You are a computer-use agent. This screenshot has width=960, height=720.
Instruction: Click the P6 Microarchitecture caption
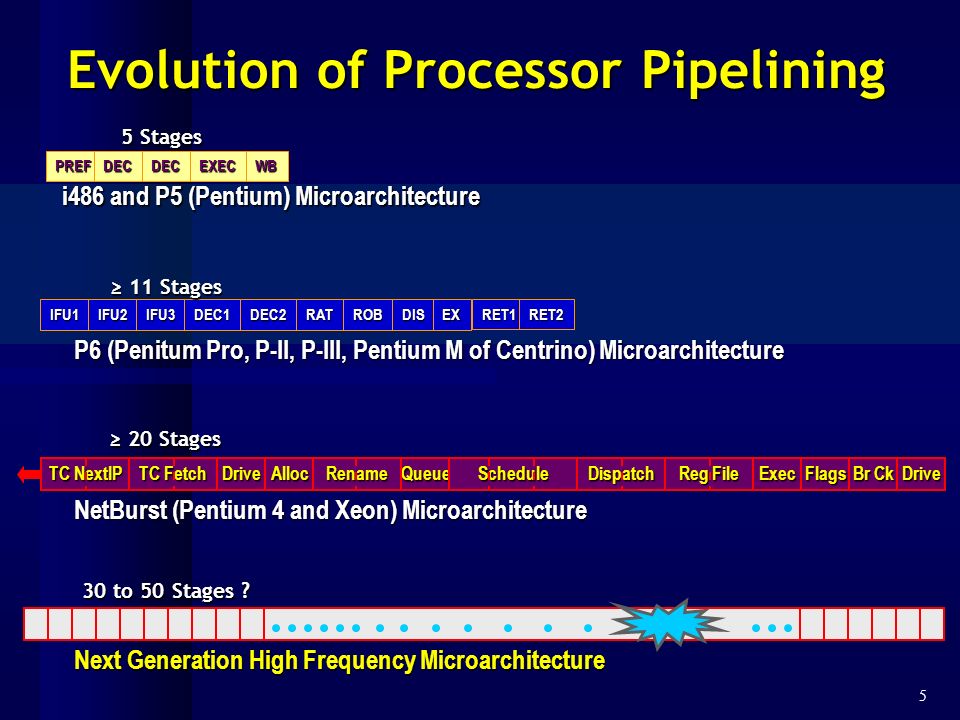tap(429, 351)
